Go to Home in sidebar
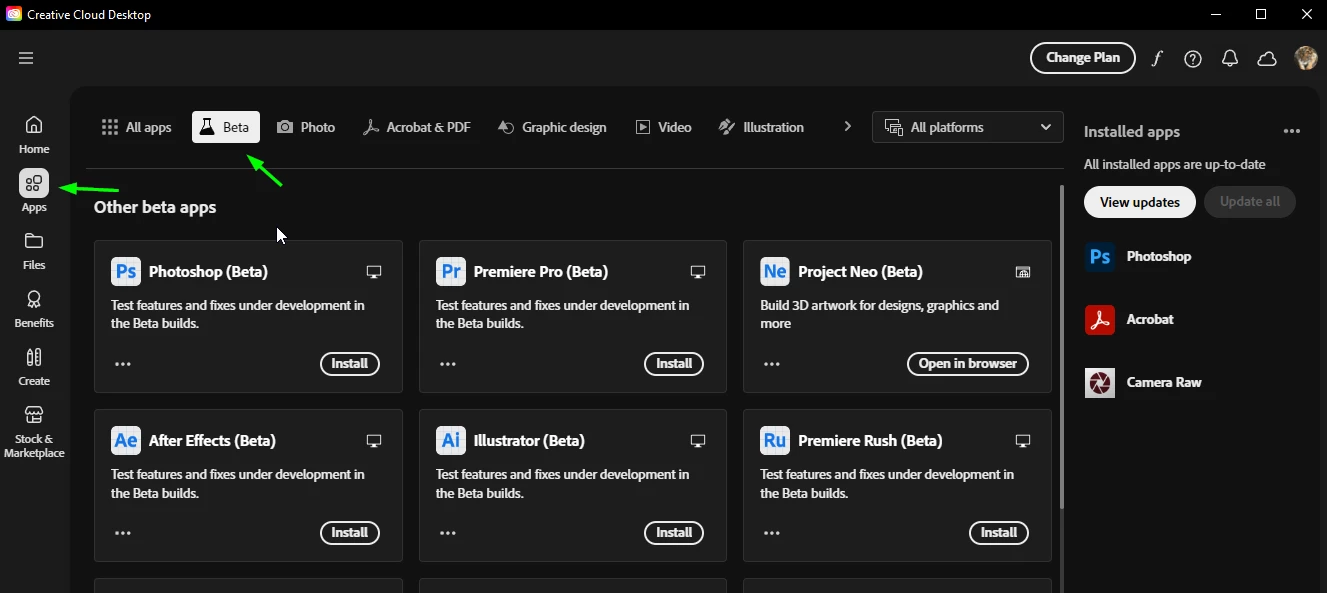The height and width of the screenshot is (593, 1327). (34, 135)
